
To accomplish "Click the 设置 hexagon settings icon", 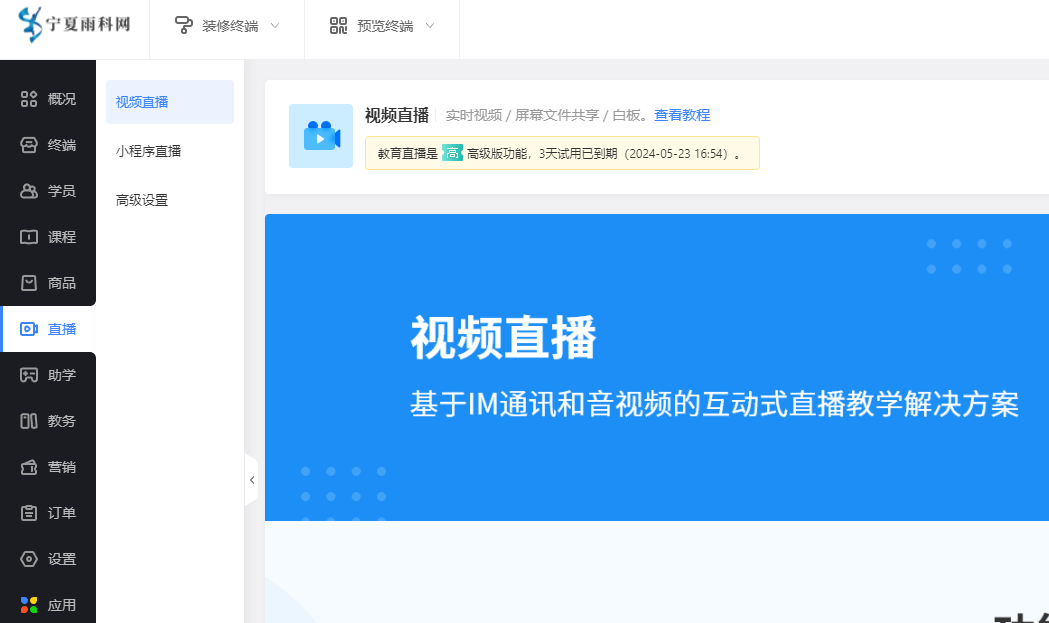I will [29, 559].
